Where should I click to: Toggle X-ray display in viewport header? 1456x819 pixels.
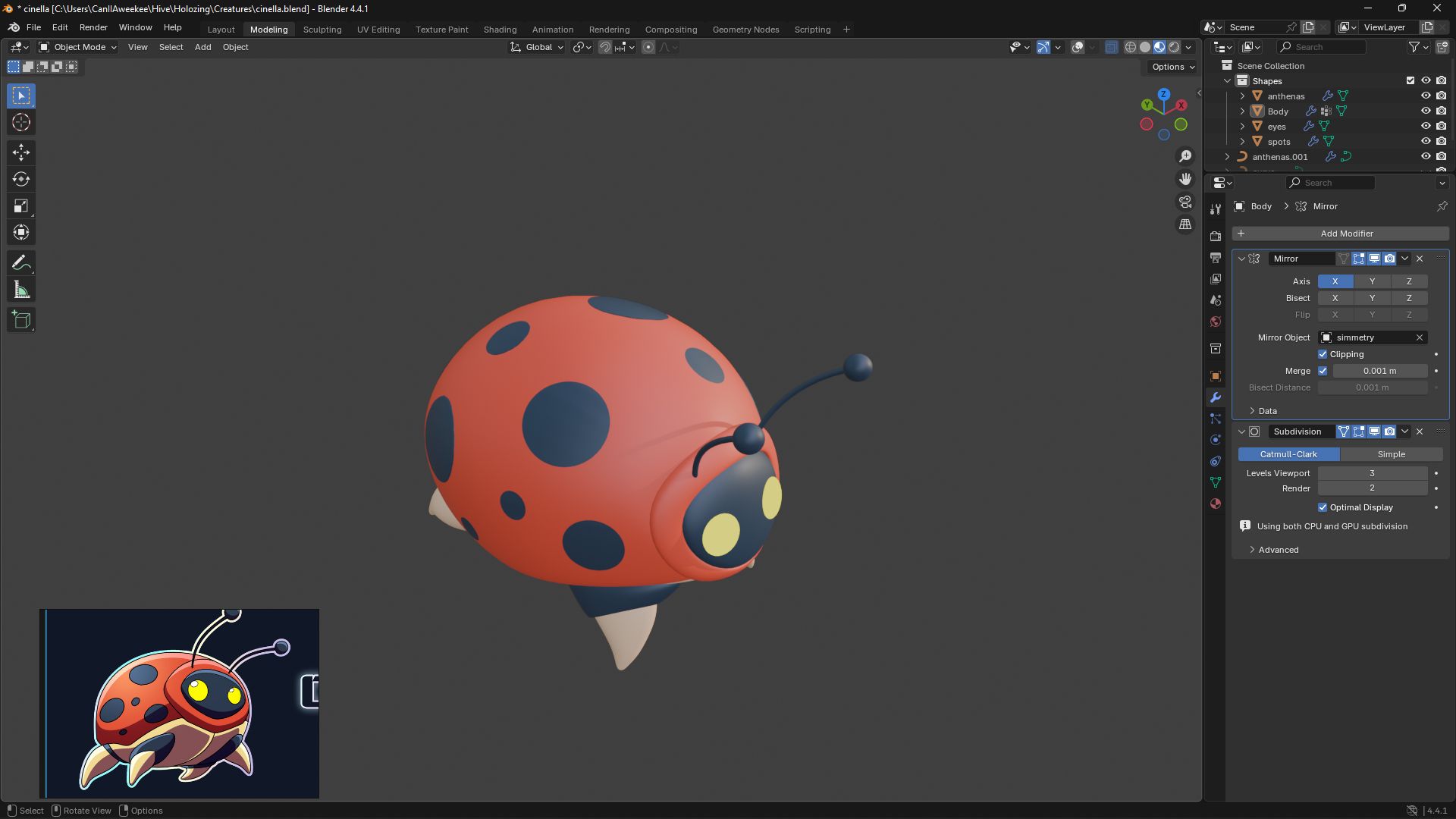tap(1112, 47)
